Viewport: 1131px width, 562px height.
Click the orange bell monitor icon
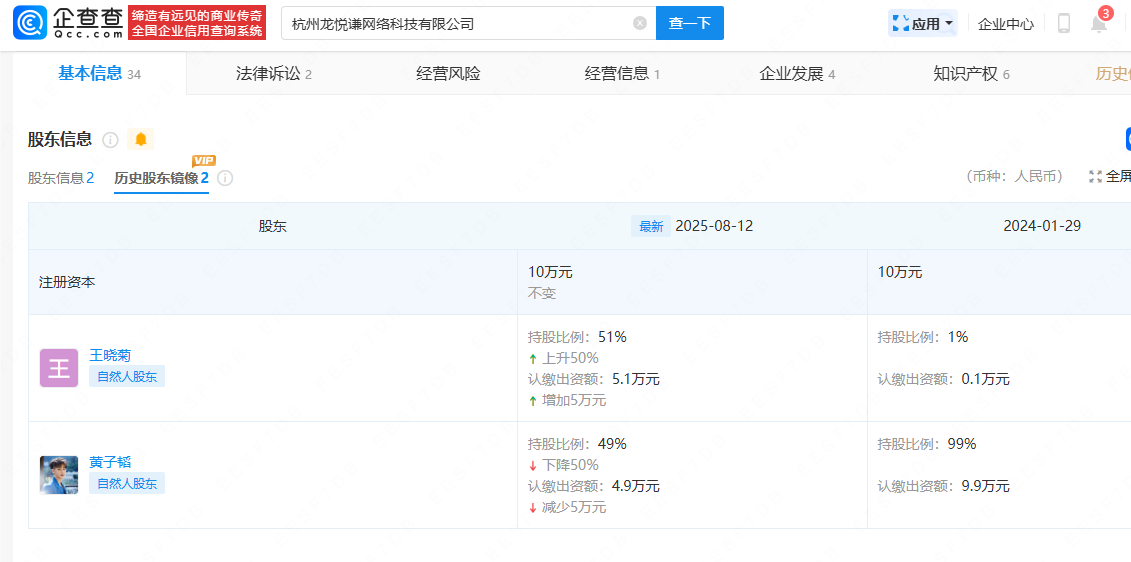(x=141, y=140)
